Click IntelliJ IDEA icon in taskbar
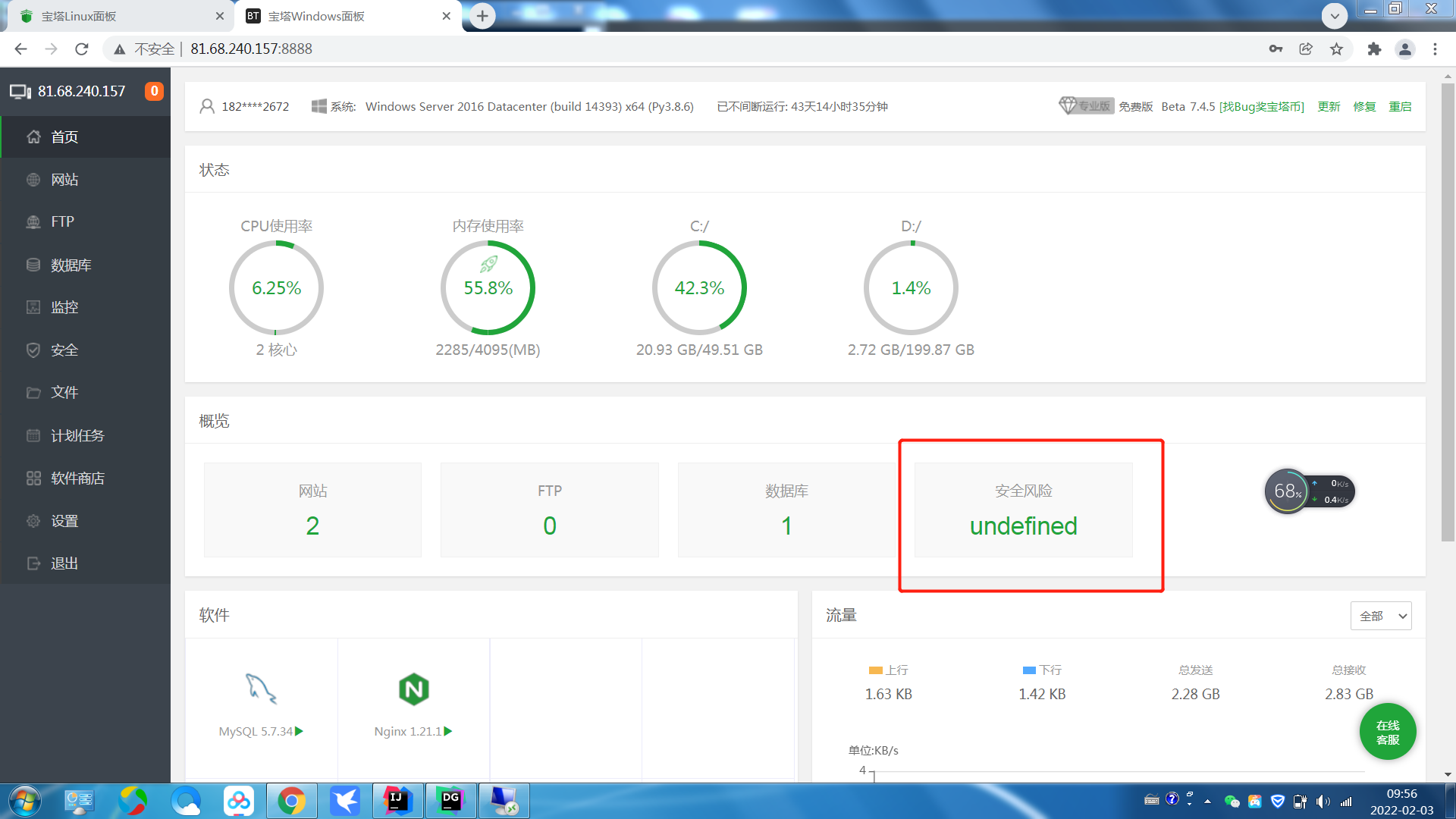 pos(397,801)
